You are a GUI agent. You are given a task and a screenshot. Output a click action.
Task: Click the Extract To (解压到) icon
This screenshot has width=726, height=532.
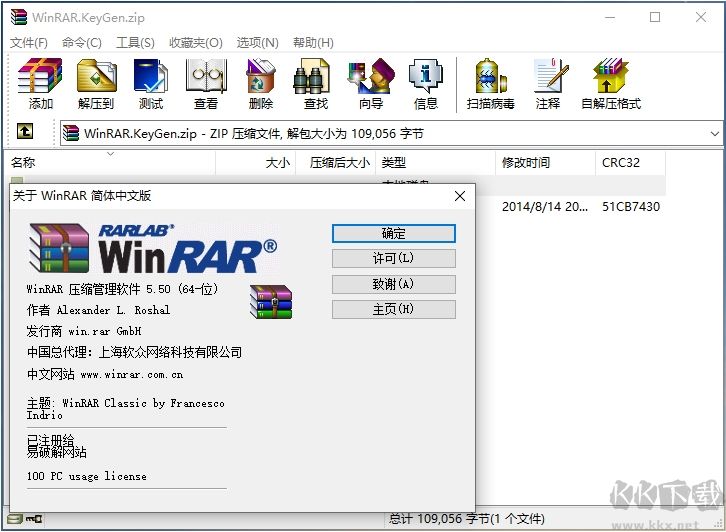[96, 84]
